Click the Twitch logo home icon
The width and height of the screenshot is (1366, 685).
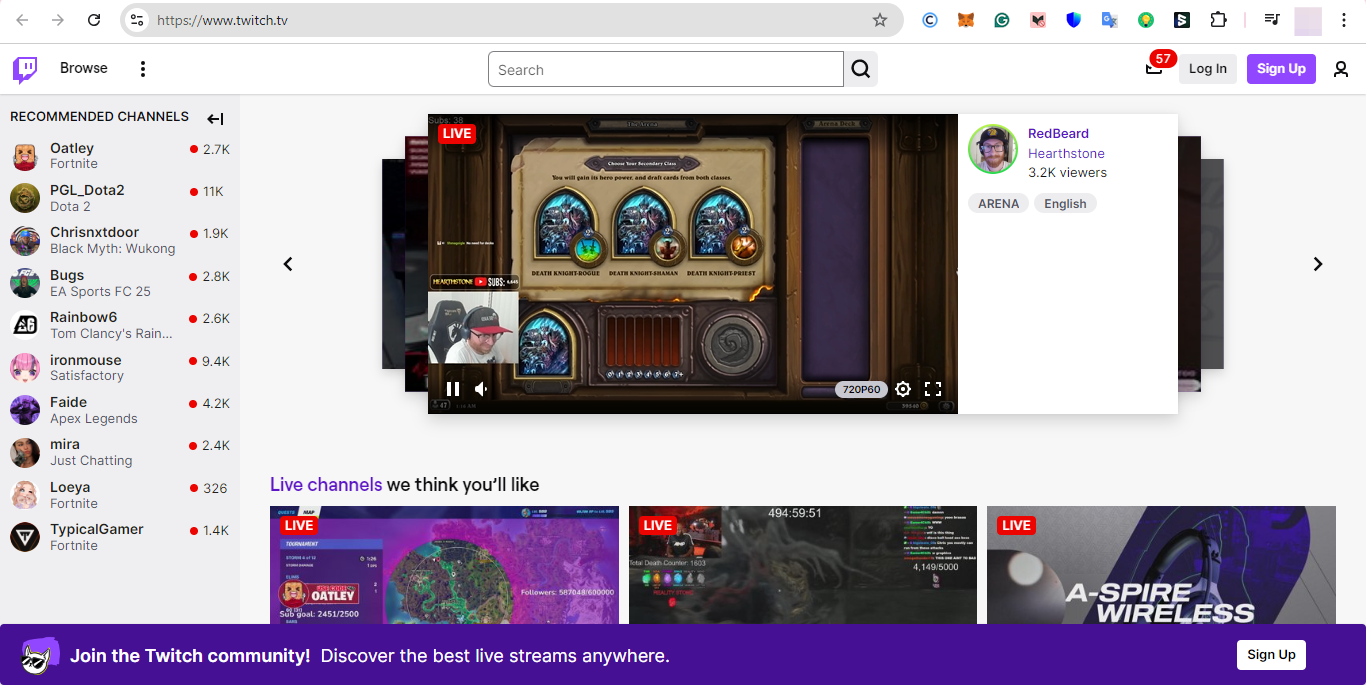coord(25,69)
